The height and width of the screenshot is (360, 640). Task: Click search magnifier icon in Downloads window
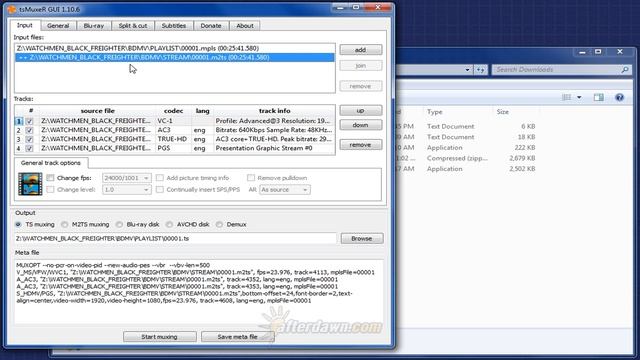point(624,70)
